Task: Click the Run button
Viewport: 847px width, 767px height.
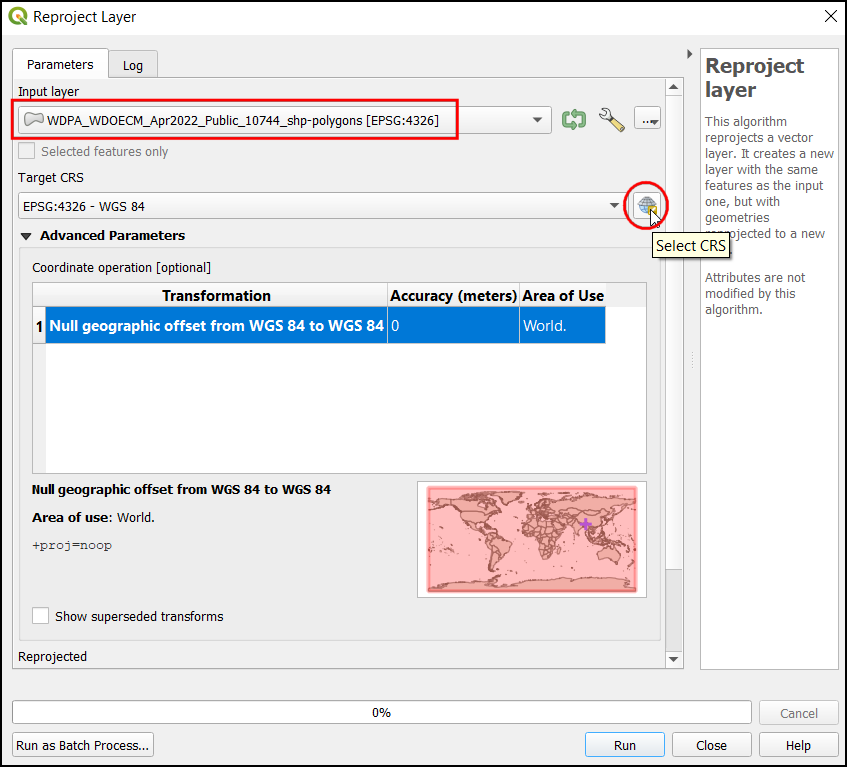Action: pyautogui.click(x=624, y=745)
